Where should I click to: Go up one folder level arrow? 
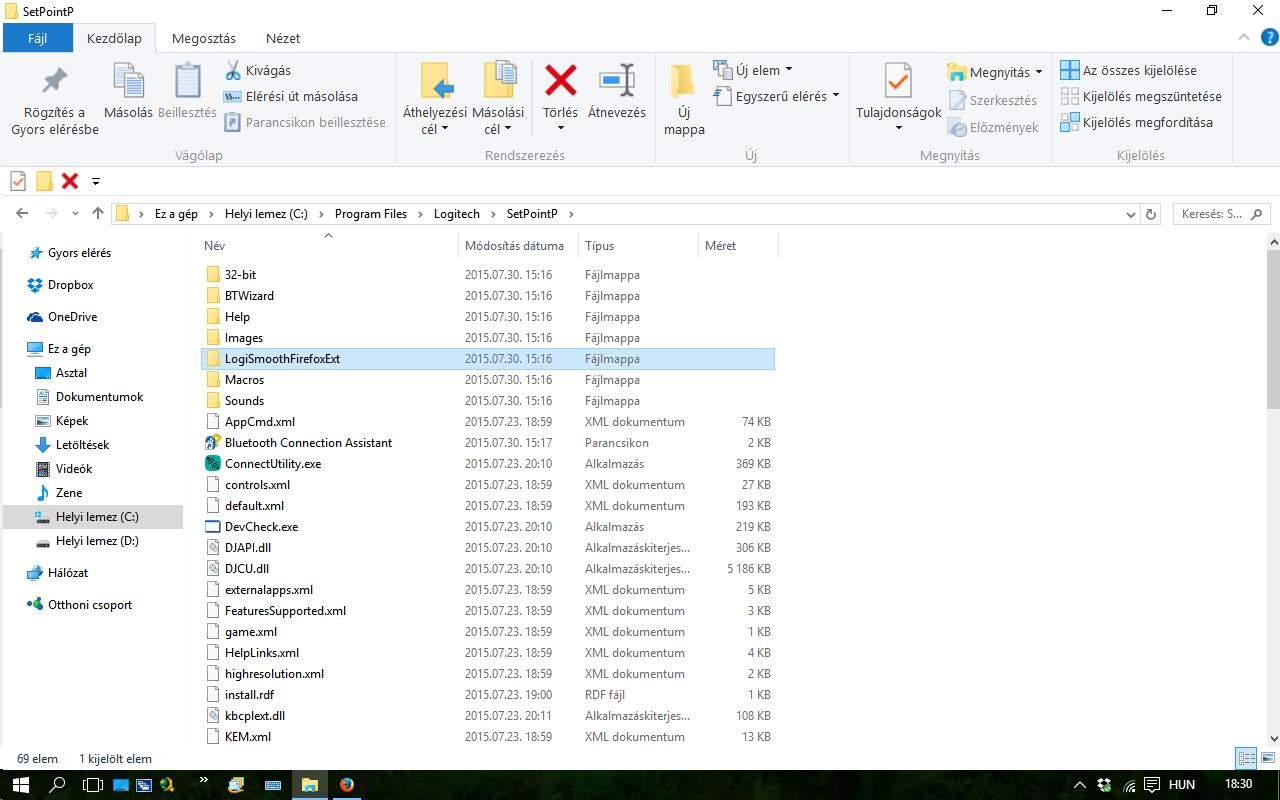97,213
